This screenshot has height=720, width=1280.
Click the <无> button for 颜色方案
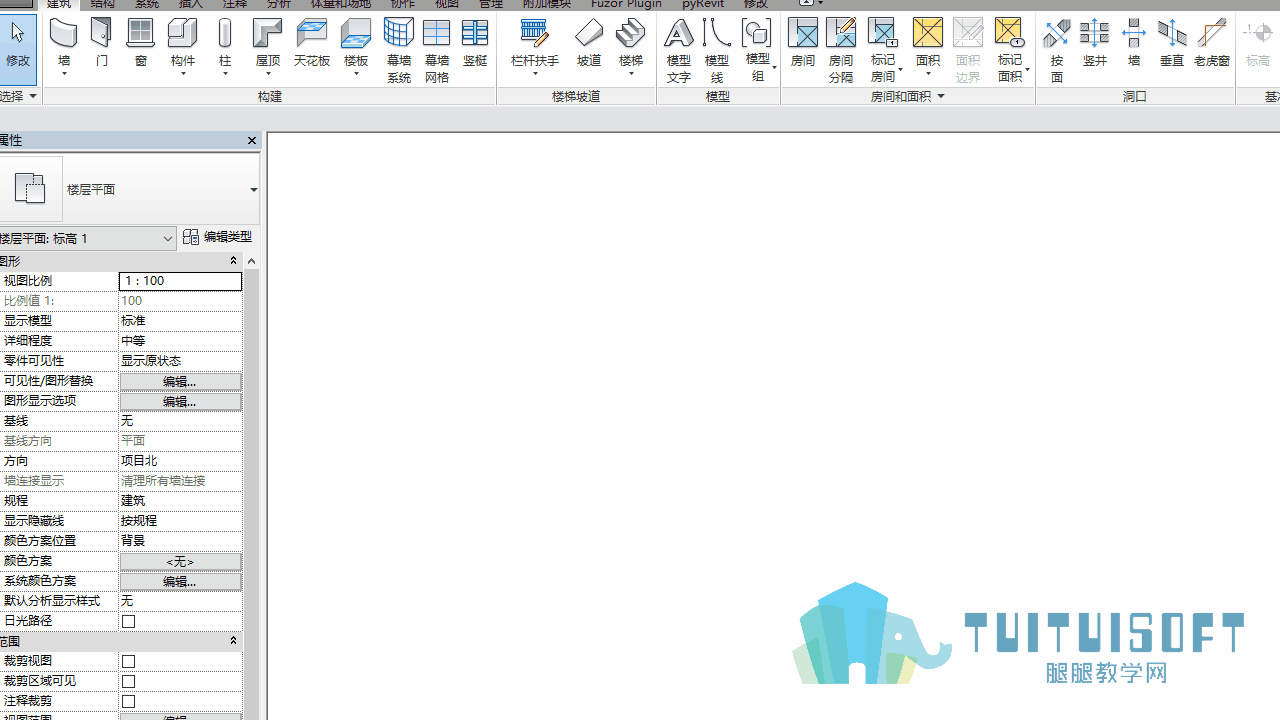tap(180, 561)
